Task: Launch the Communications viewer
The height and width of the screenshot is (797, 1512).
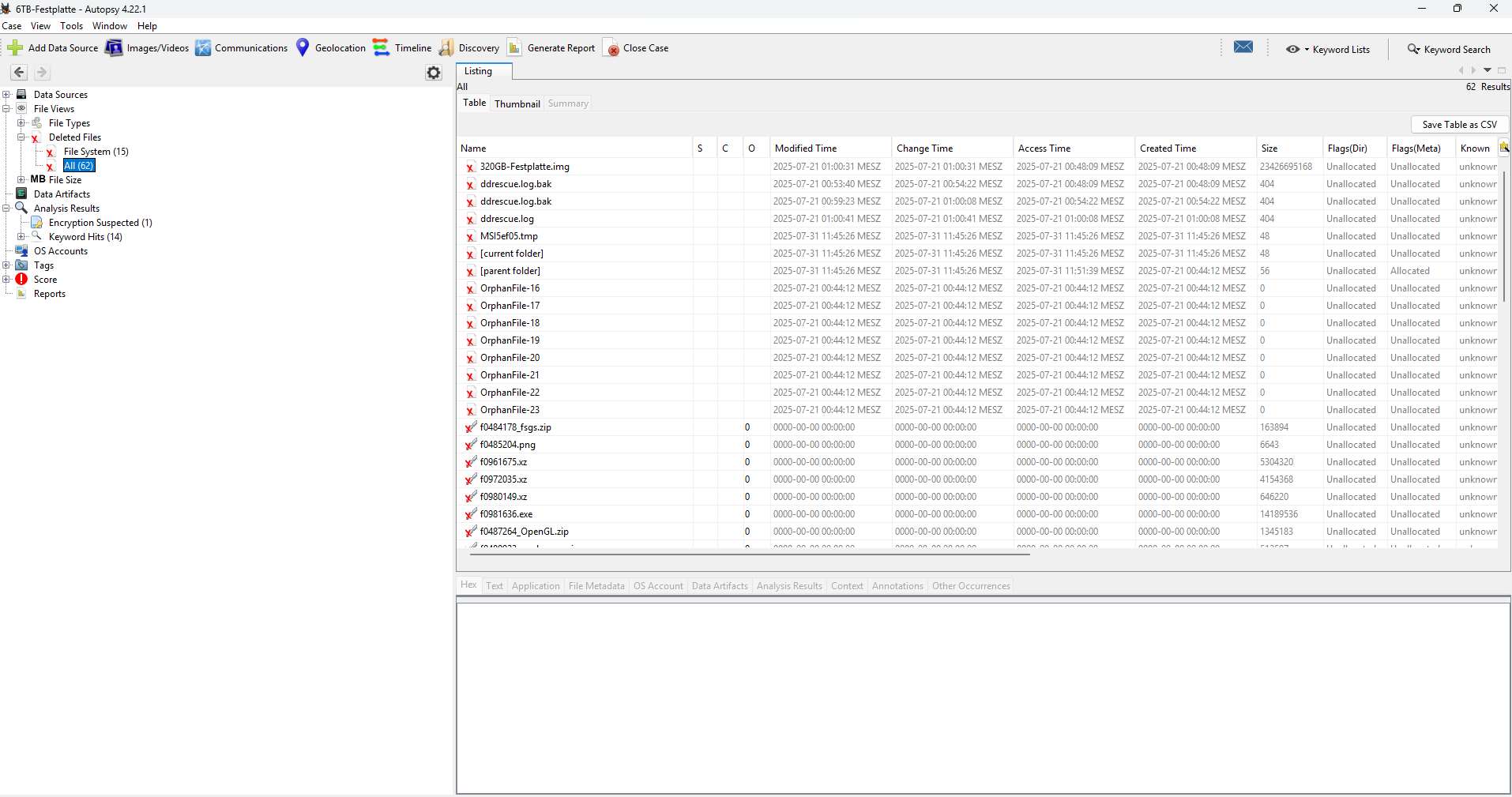Action: (x=242, y=48)
